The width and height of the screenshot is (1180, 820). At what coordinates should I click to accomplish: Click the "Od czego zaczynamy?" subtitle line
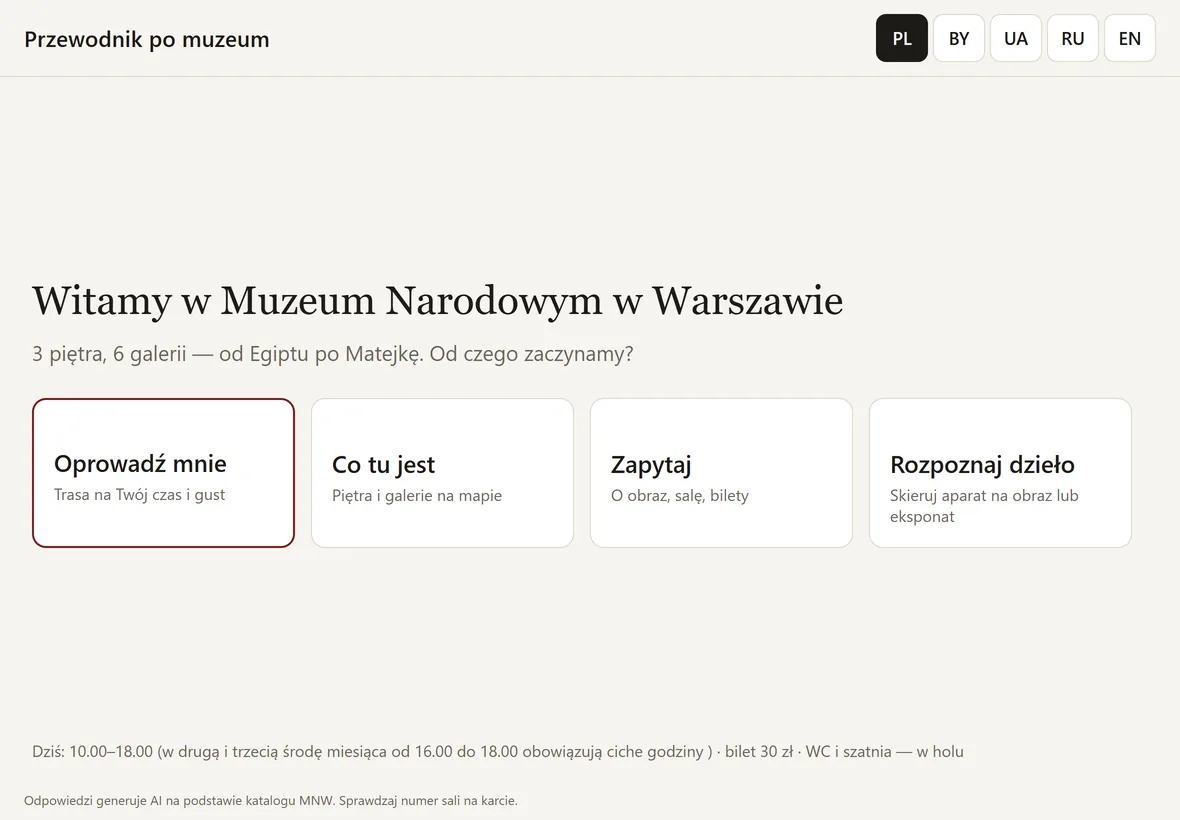(333, 354)
